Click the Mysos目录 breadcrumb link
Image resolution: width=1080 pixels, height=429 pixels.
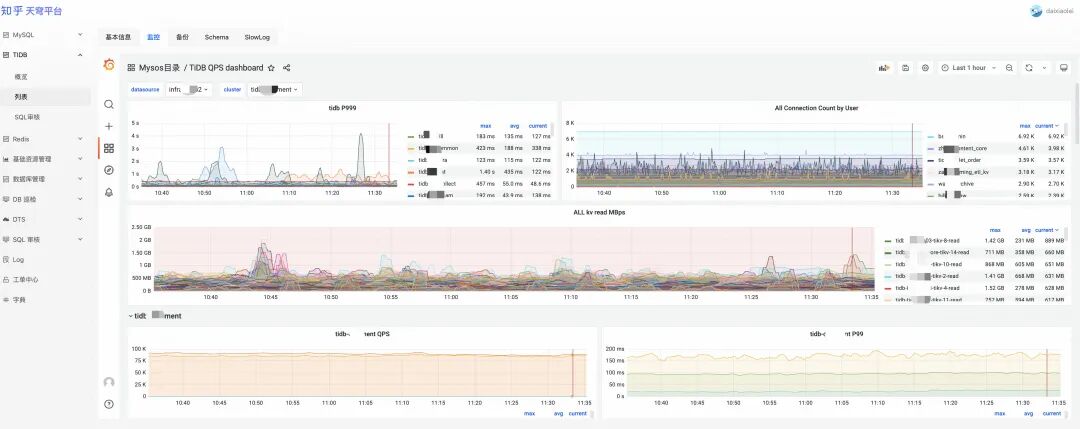[159, 68]
